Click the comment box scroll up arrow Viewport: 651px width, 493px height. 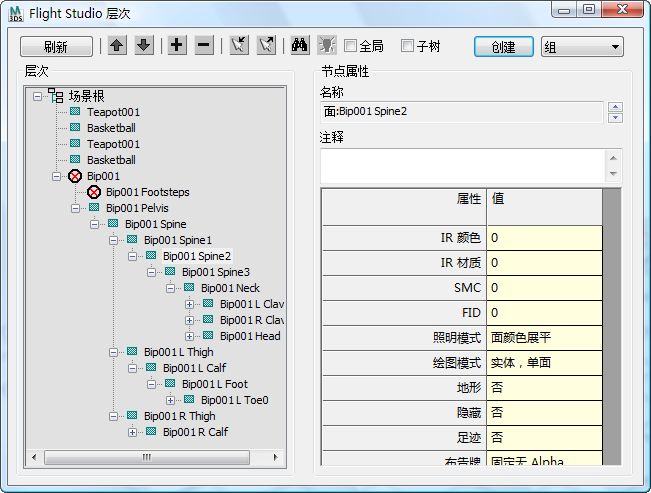[614, 158]
